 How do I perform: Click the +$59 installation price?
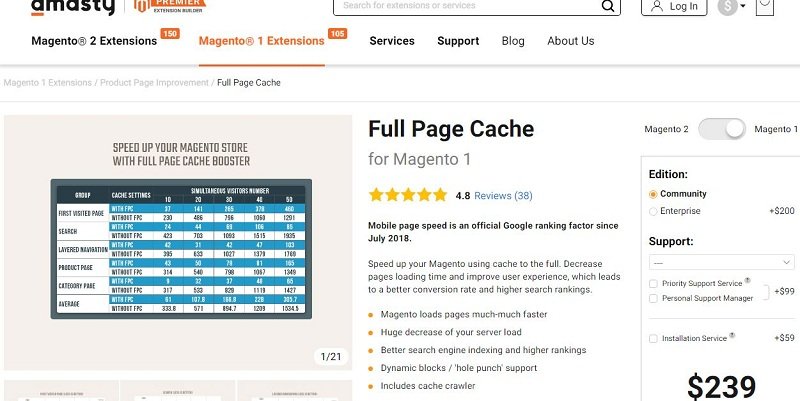click(x=784, y=338)
